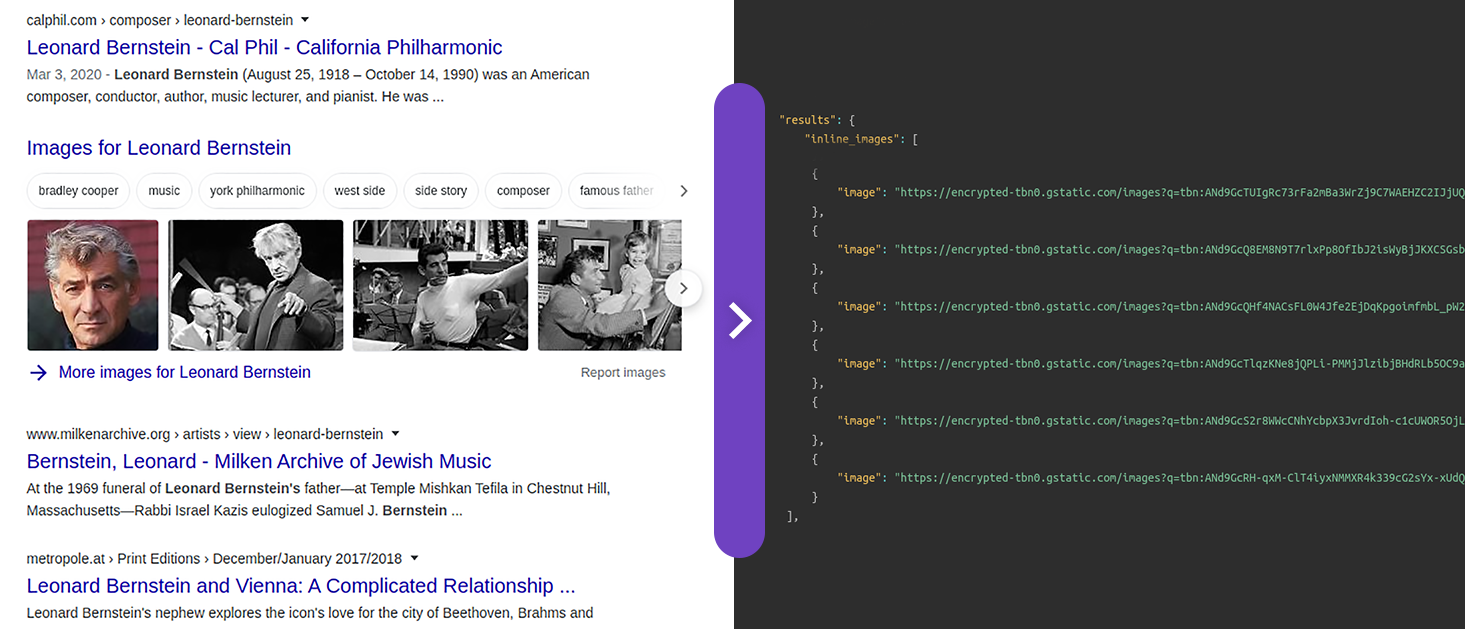Screen dimensions: 1465x629
Task: Open breadcrumb menu for the calphil.com result
Action: point(303,19)
